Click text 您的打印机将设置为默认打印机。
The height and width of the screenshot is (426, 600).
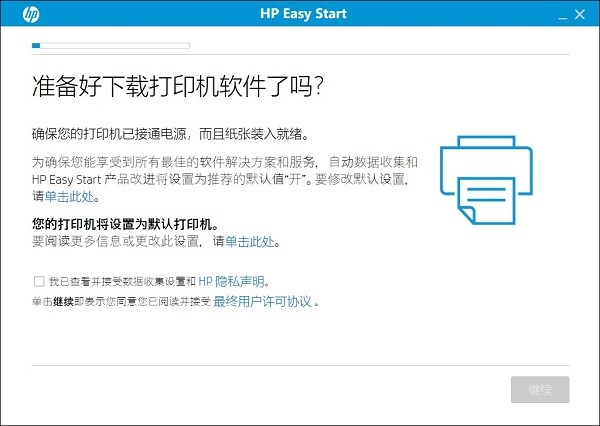point(126,224)
